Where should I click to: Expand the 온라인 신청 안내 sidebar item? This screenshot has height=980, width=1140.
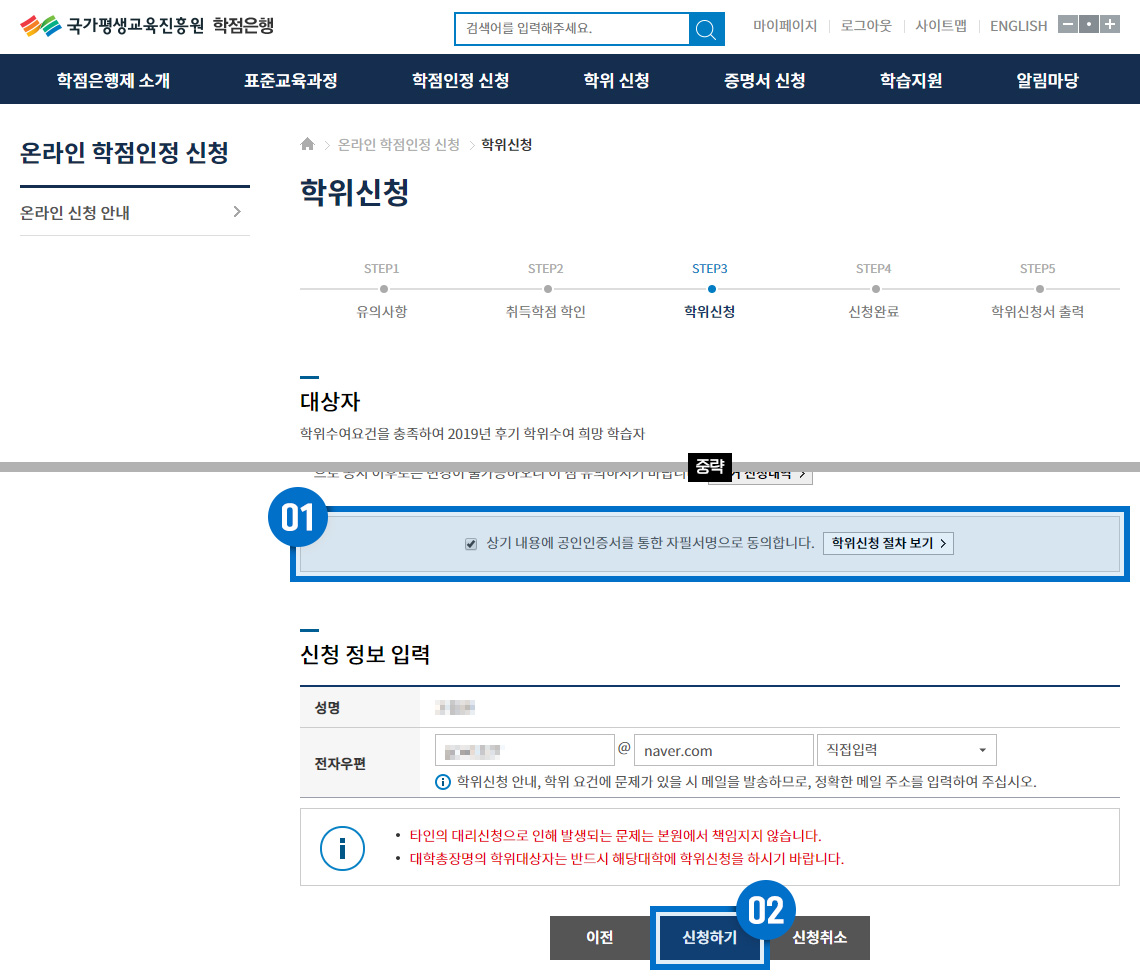(x=135, y=212)
